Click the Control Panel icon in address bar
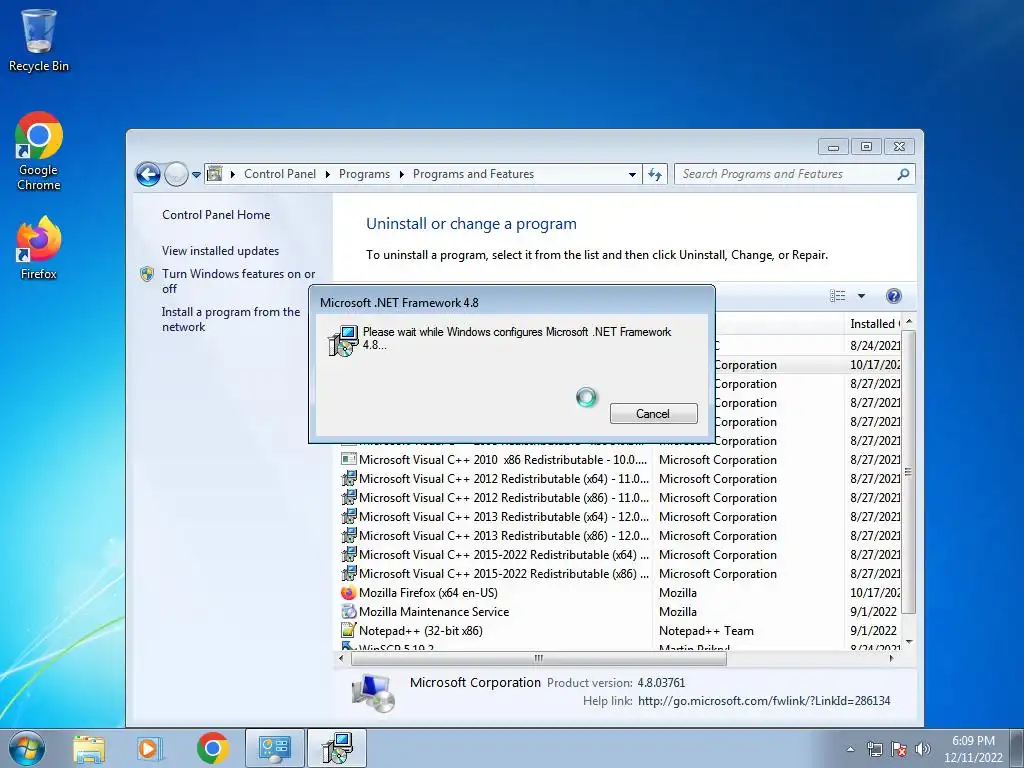 [x=214, y=174]
